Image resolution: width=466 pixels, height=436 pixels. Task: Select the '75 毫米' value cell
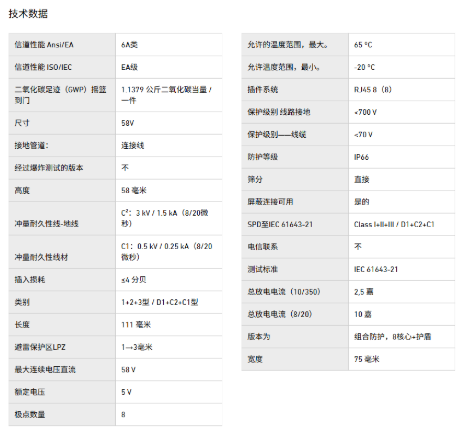pos(402,359)
